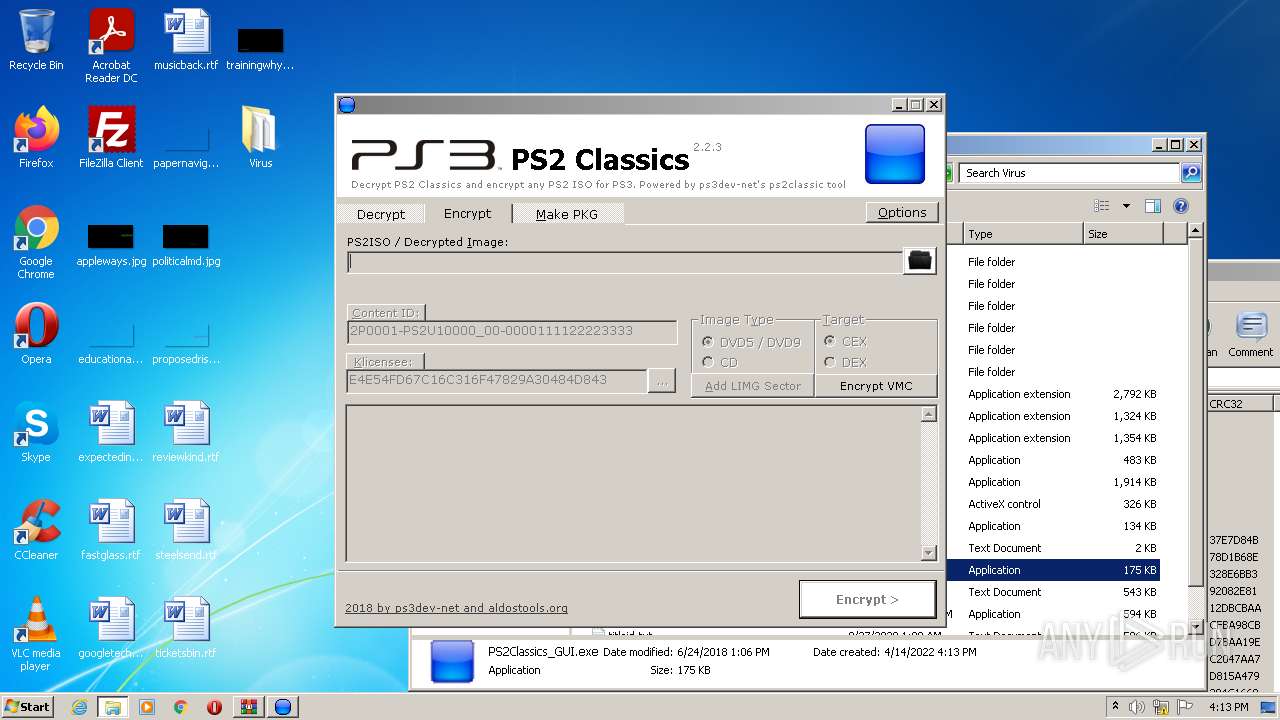Screen dimensions: 1280x720
Task: Sort by the Type column header
Action: click(1023, 234)
